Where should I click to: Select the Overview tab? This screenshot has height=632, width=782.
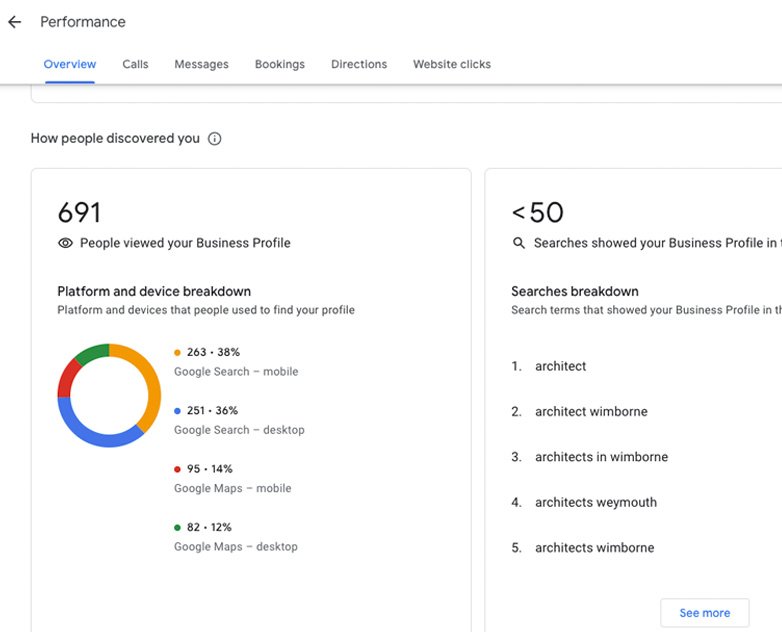point(70,64)
